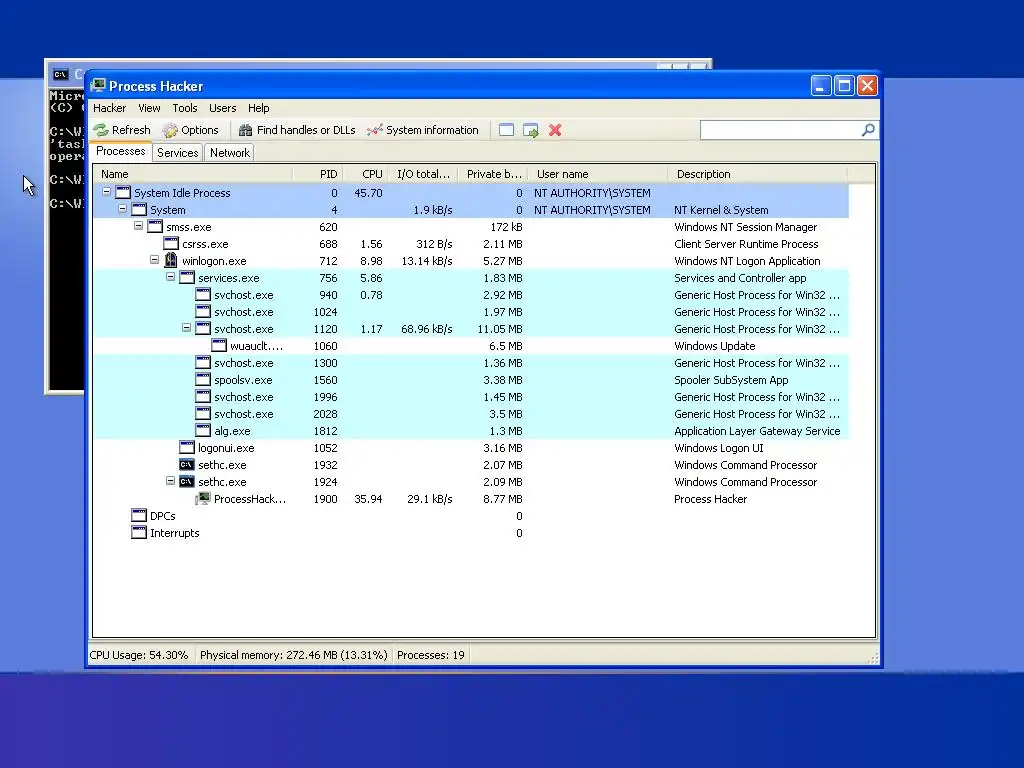1024x768 pixels.
Task: Collapse the winlogon.exe tree node
Action: [x=154, y=261]
